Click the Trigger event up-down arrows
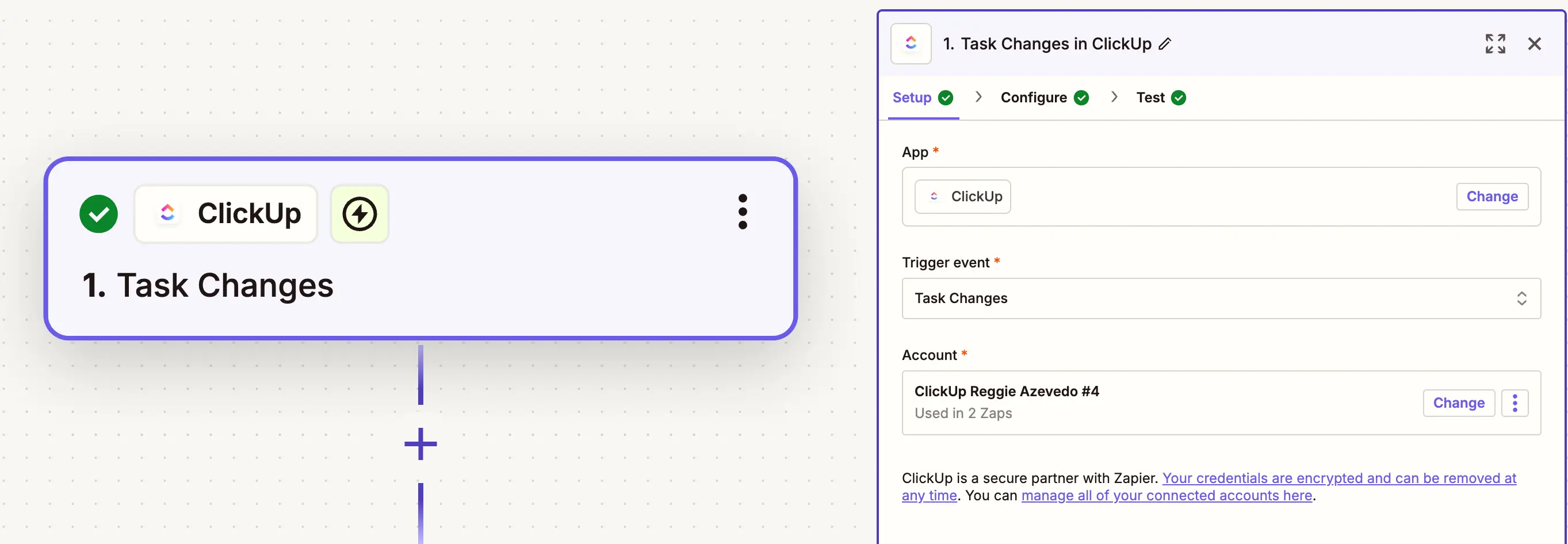Screen dimensions: 1568x544 (1521, 298)
